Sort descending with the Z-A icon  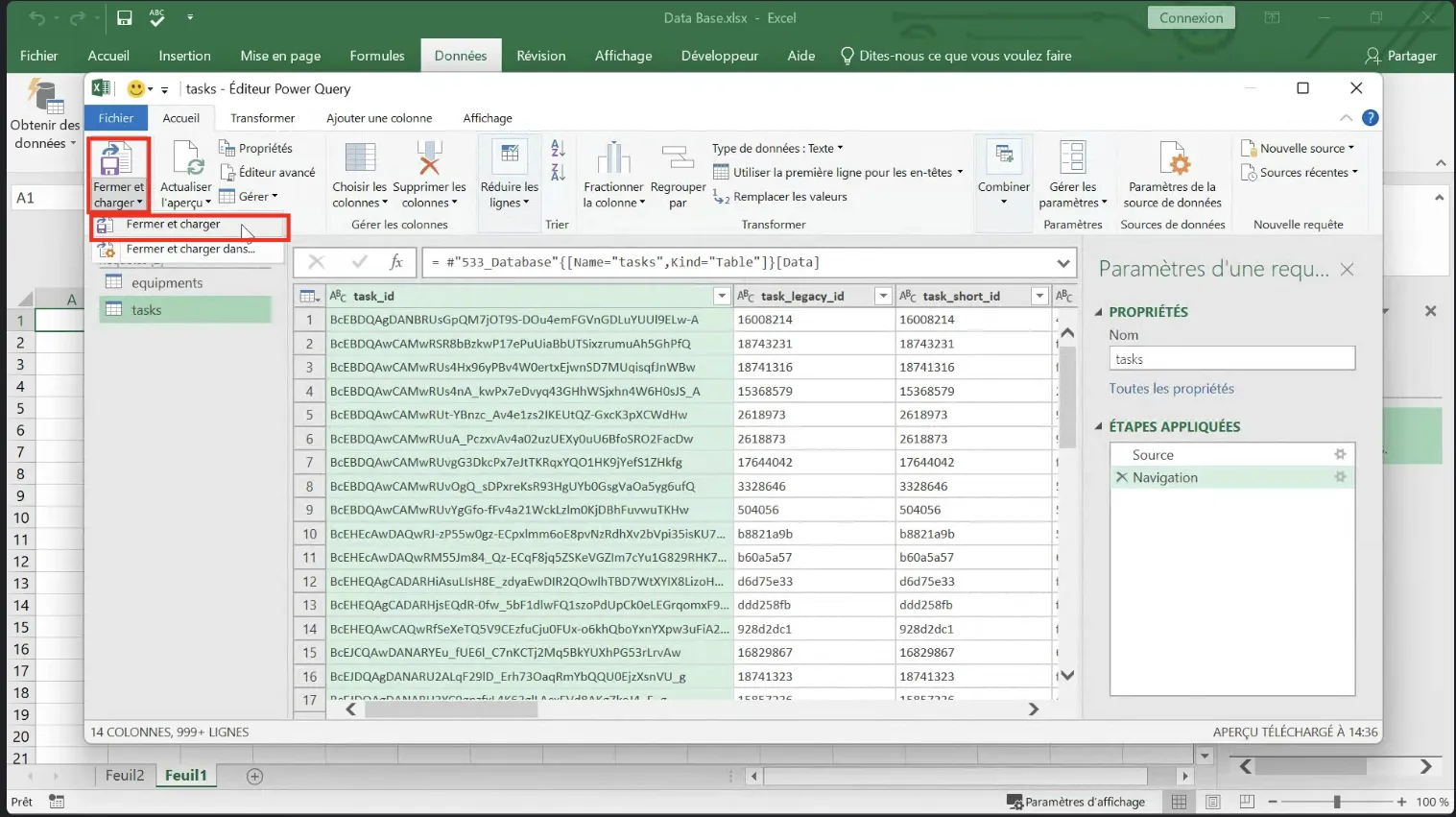(x=558, y=173)
